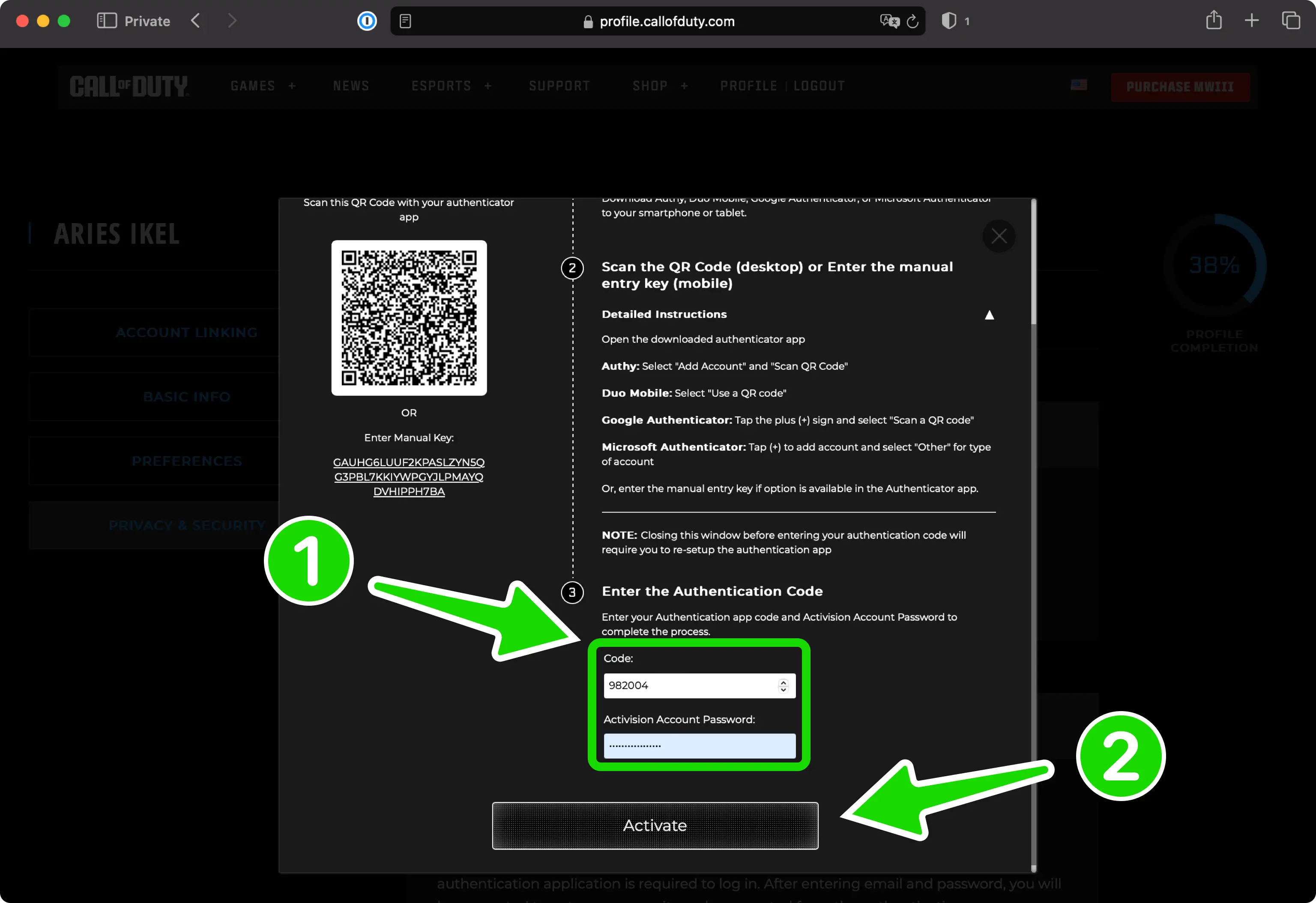
Task: Open the privacy shield report
Action: point(949,21)
